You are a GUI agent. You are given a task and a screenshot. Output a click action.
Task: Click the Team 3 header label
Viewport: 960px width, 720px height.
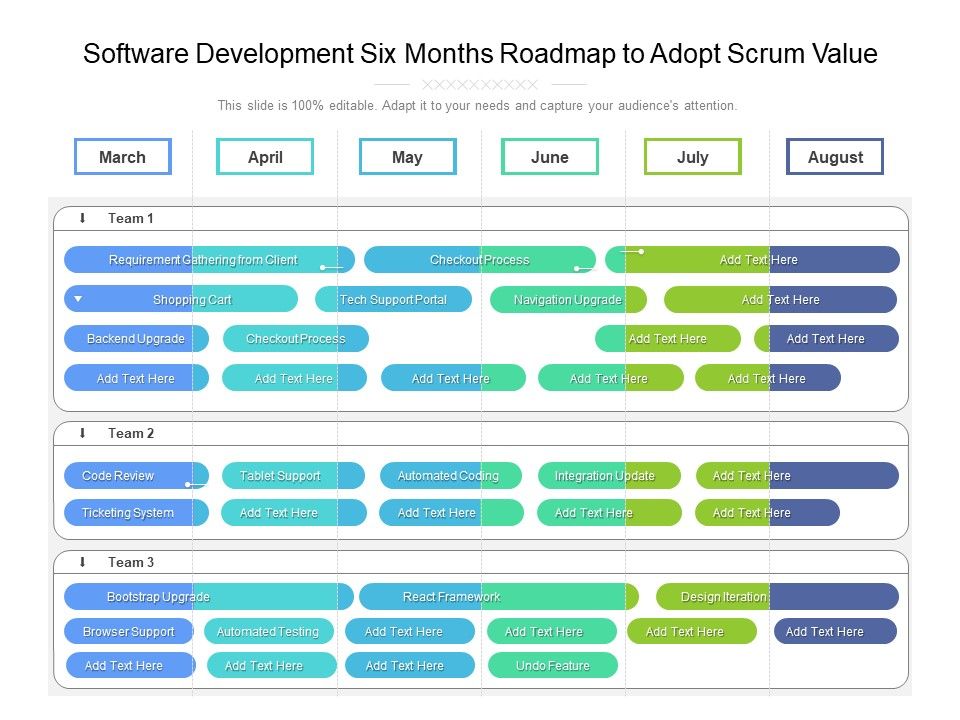tap(130, 562)
